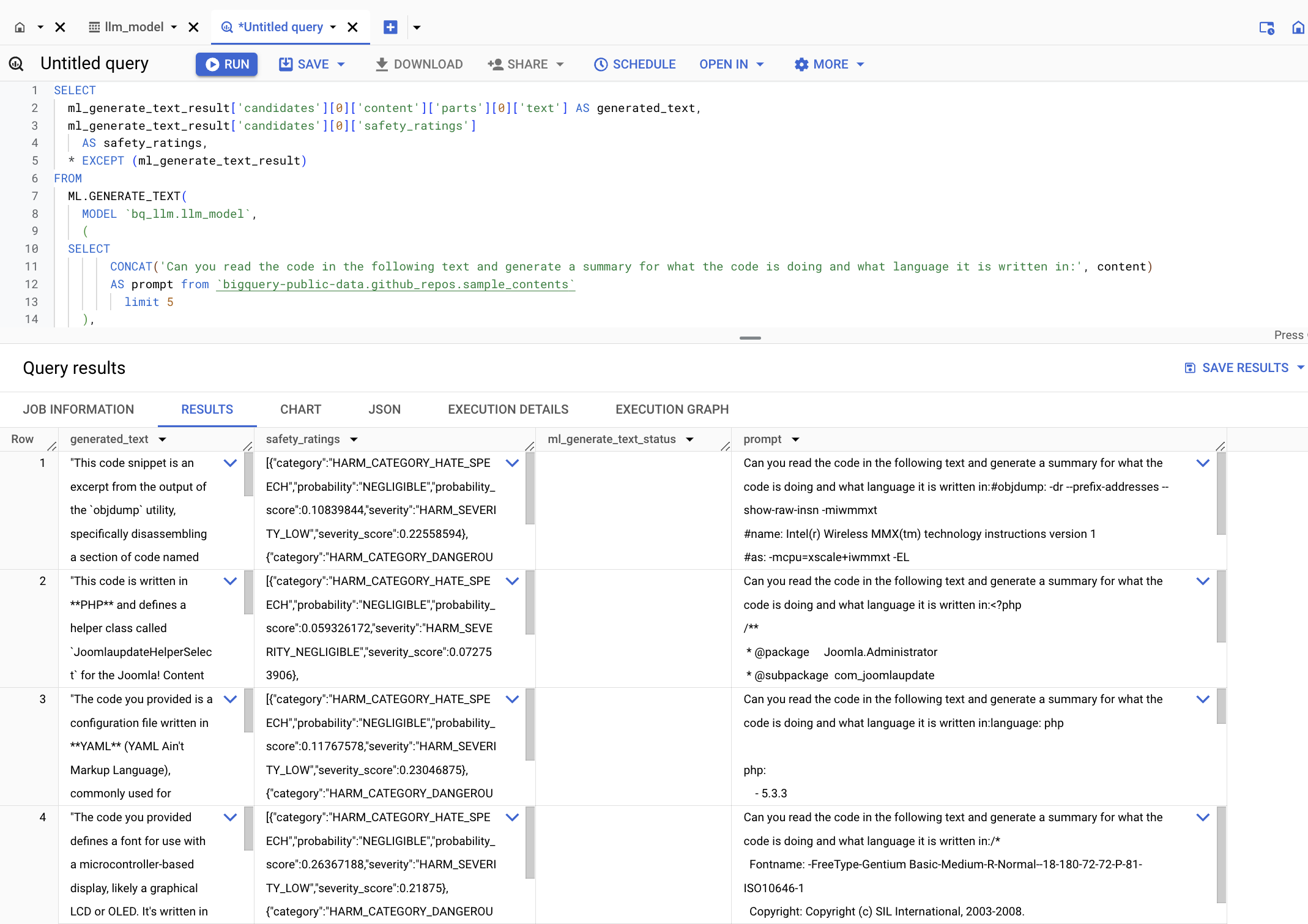Open the Execution Details tab
Image resolution: width=1308 pixels, height=924 pixels.
click(x=508, y=409)
